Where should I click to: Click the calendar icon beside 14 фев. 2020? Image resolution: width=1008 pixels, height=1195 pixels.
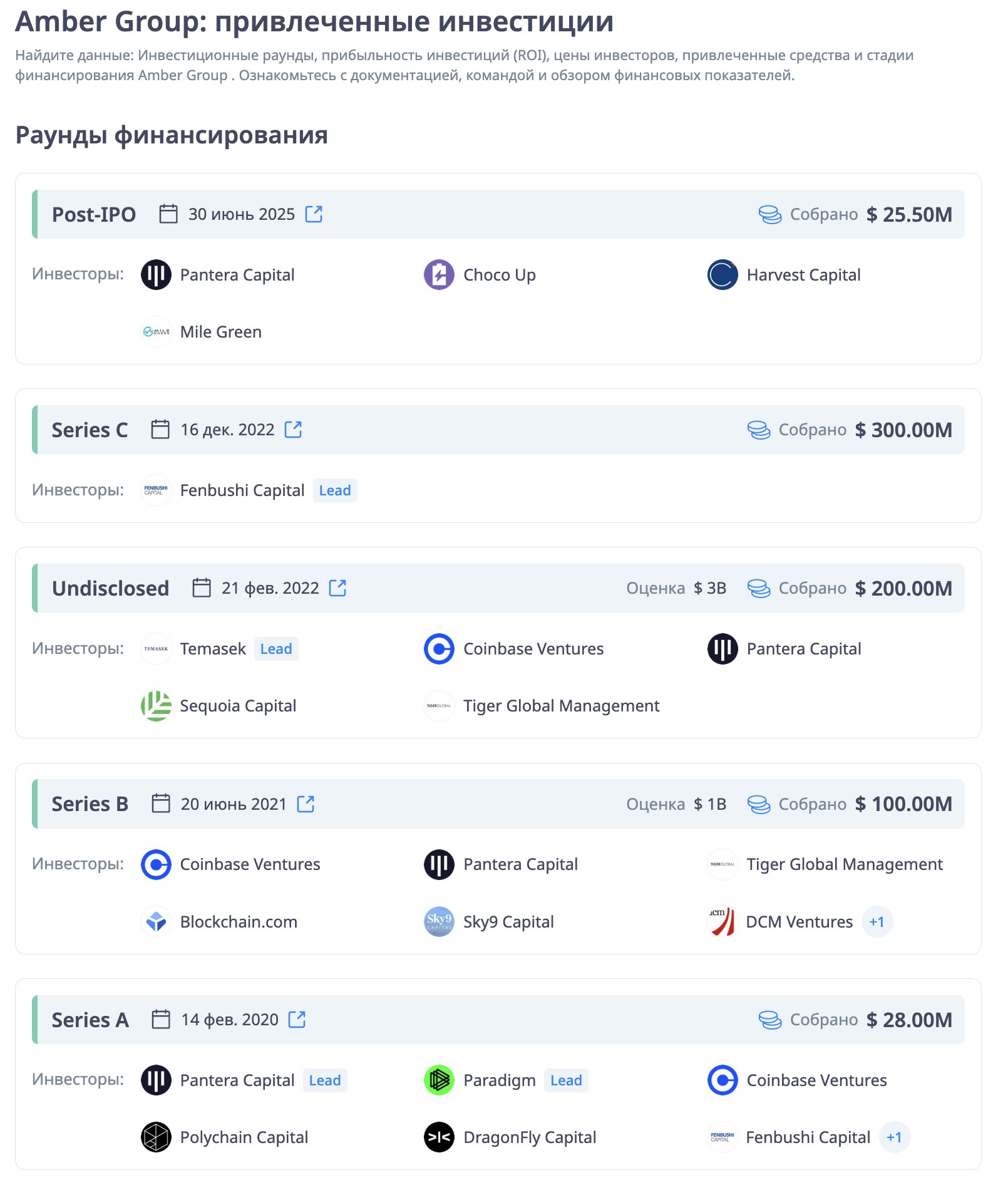(x=161, y=1020)
